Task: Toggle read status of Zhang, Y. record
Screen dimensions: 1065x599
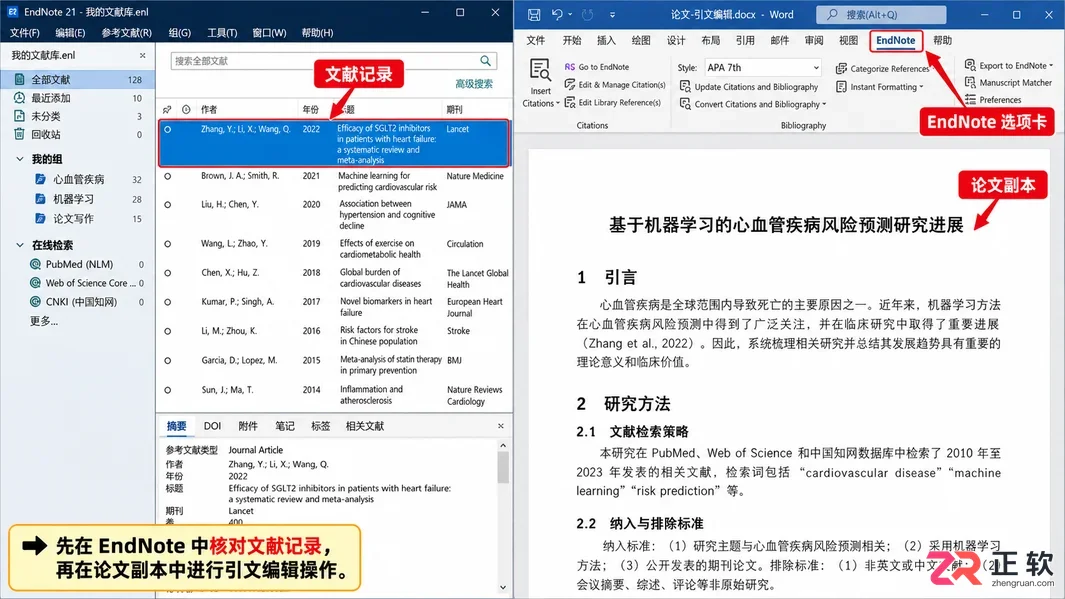Action: [168, 129]
